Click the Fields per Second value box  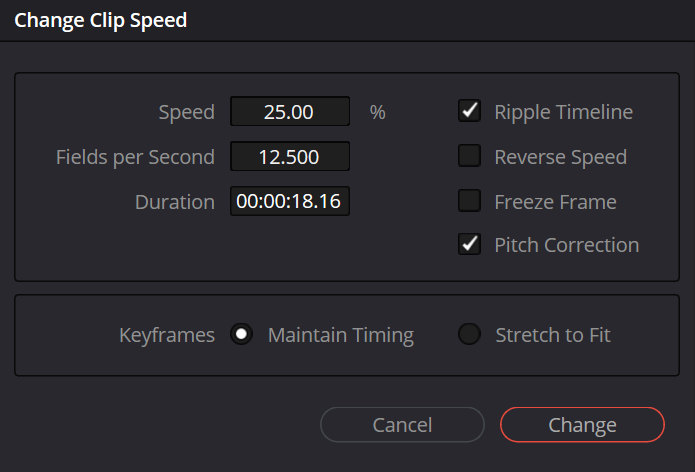pyautogui.click(x=290, y=157)
